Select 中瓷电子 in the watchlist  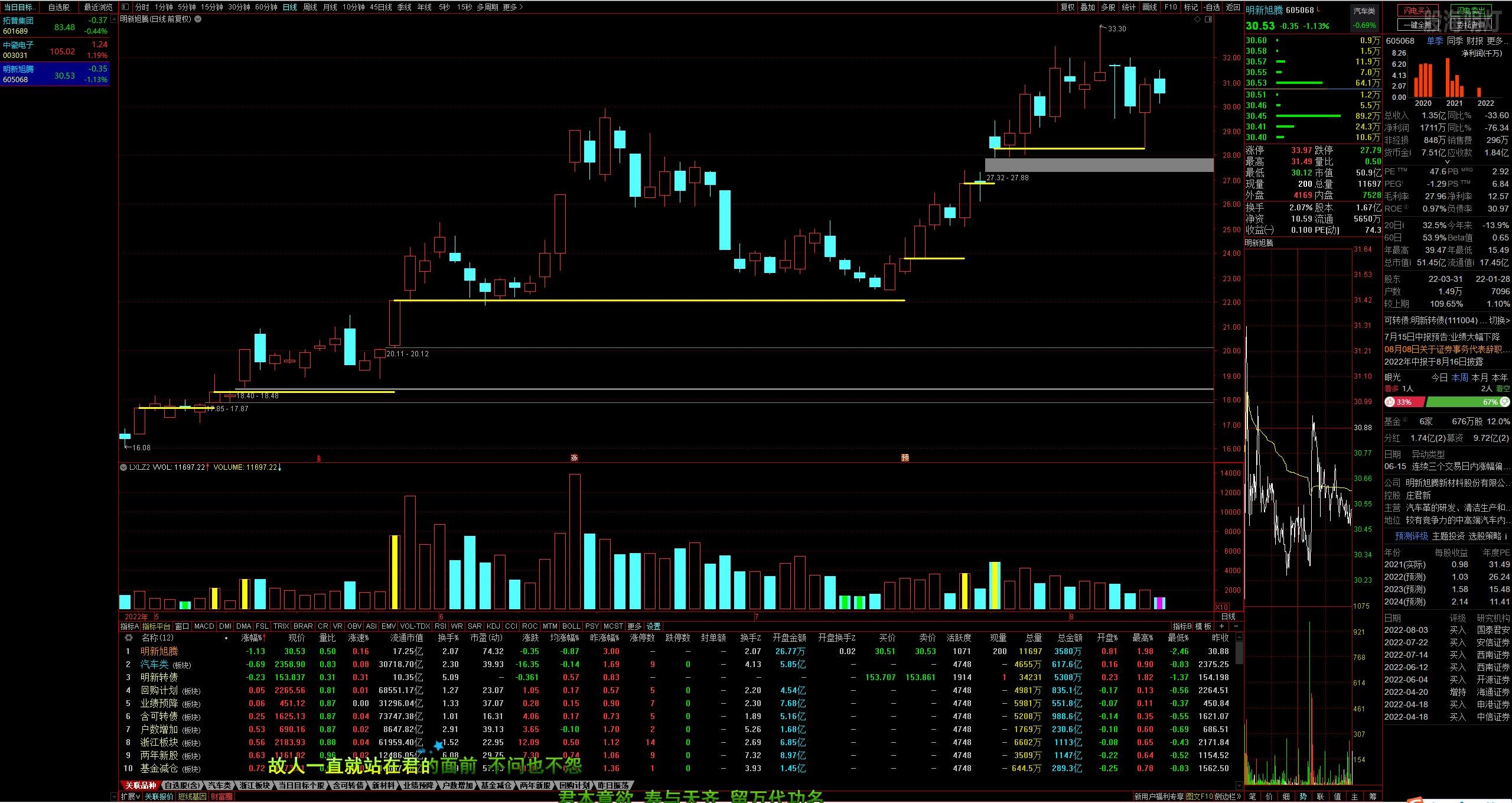tap(56, 50)
